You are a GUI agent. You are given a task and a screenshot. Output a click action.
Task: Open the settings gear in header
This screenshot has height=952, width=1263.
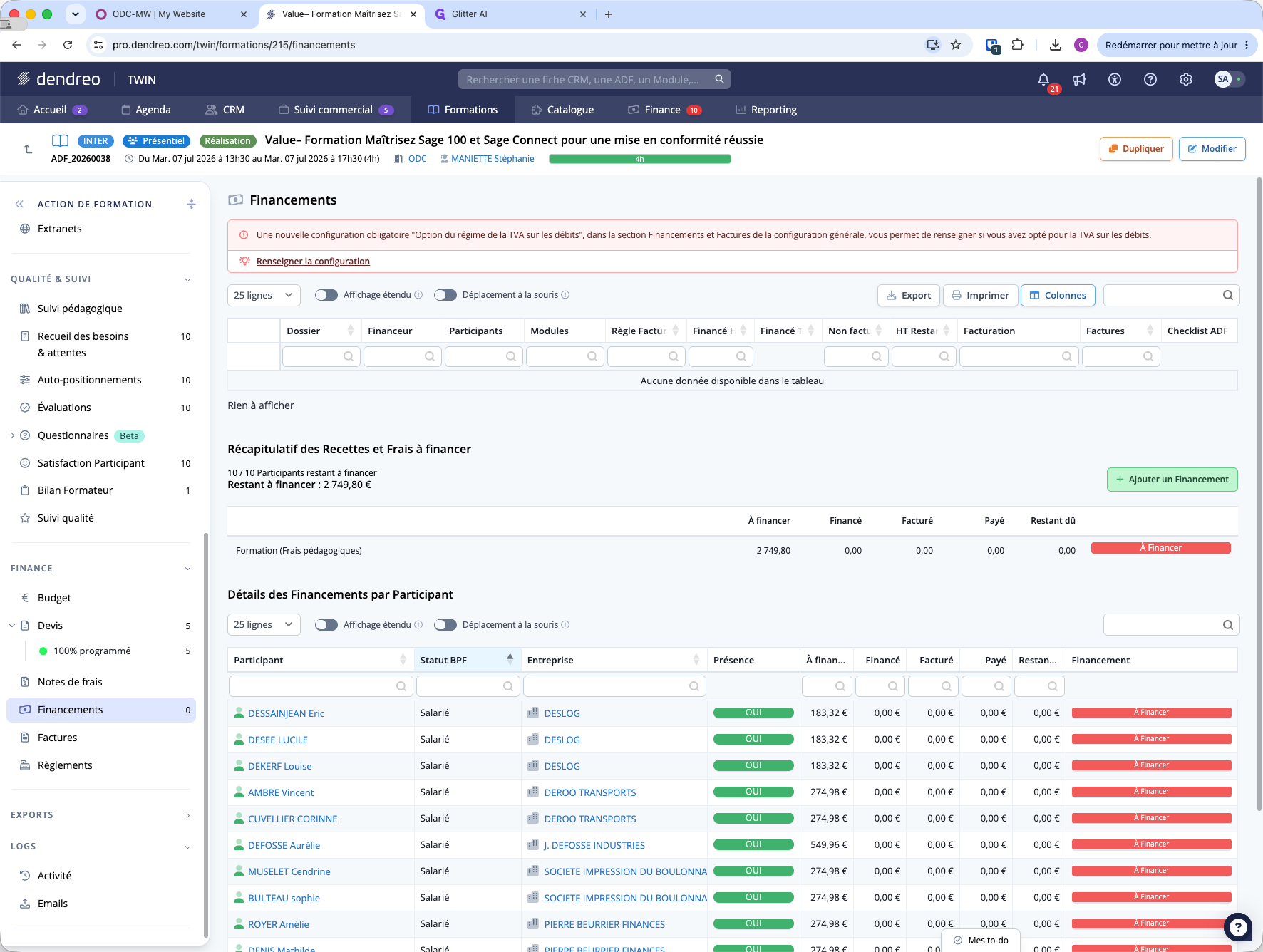click(1186, 79)
